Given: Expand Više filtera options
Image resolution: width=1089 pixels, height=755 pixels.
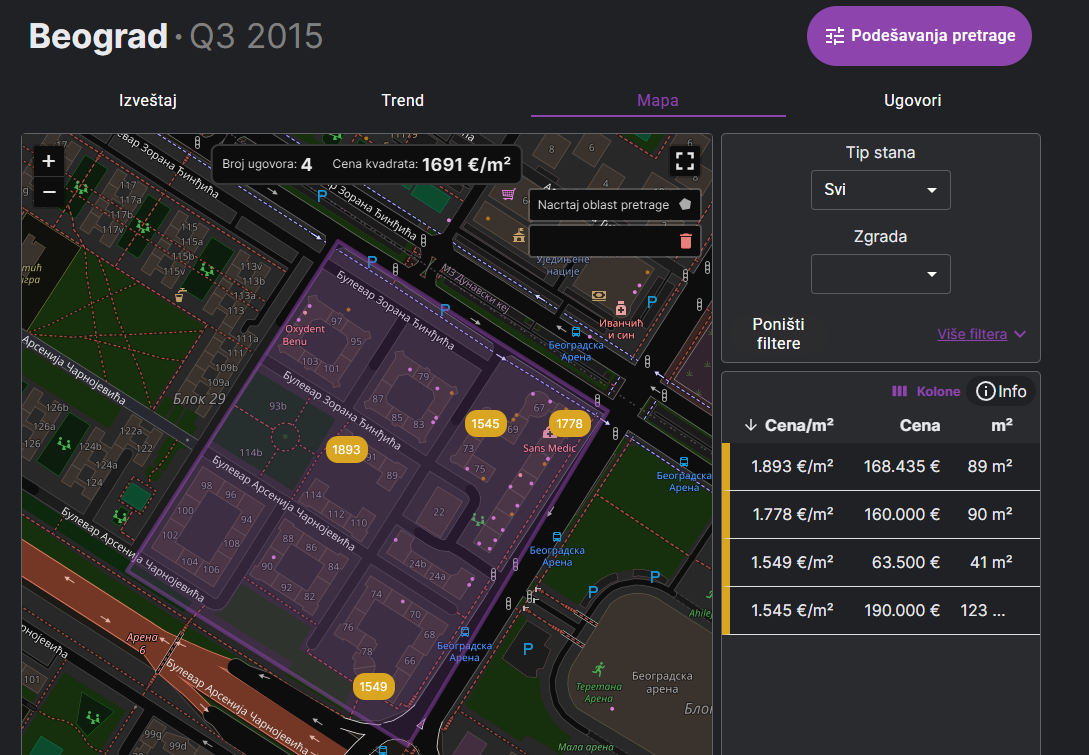Looking at the screenshot, I should point(981,334).
